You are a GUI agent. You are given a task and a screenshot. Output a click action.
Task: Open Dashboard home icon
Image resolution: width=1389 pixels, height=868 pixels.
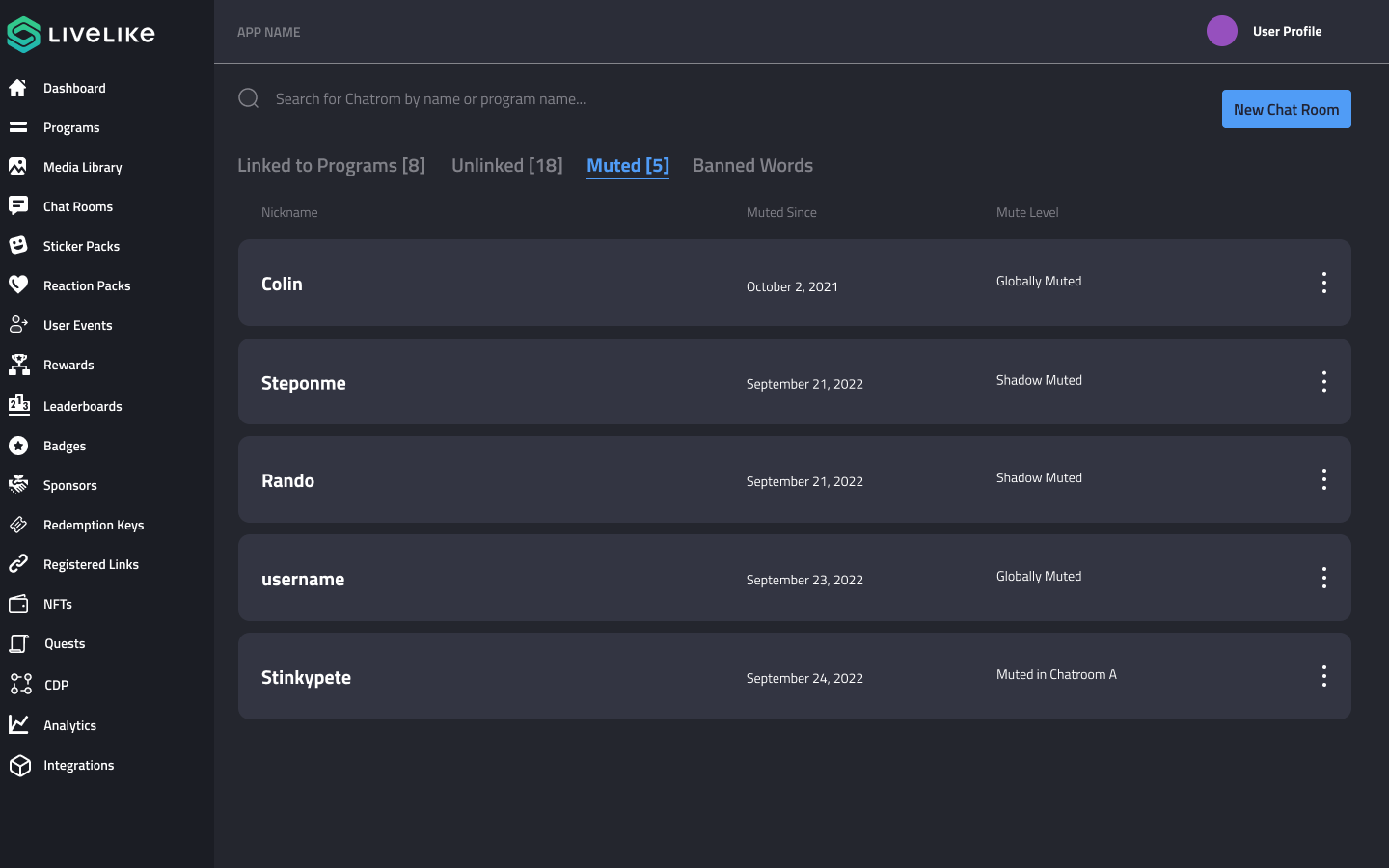(17, 88)
